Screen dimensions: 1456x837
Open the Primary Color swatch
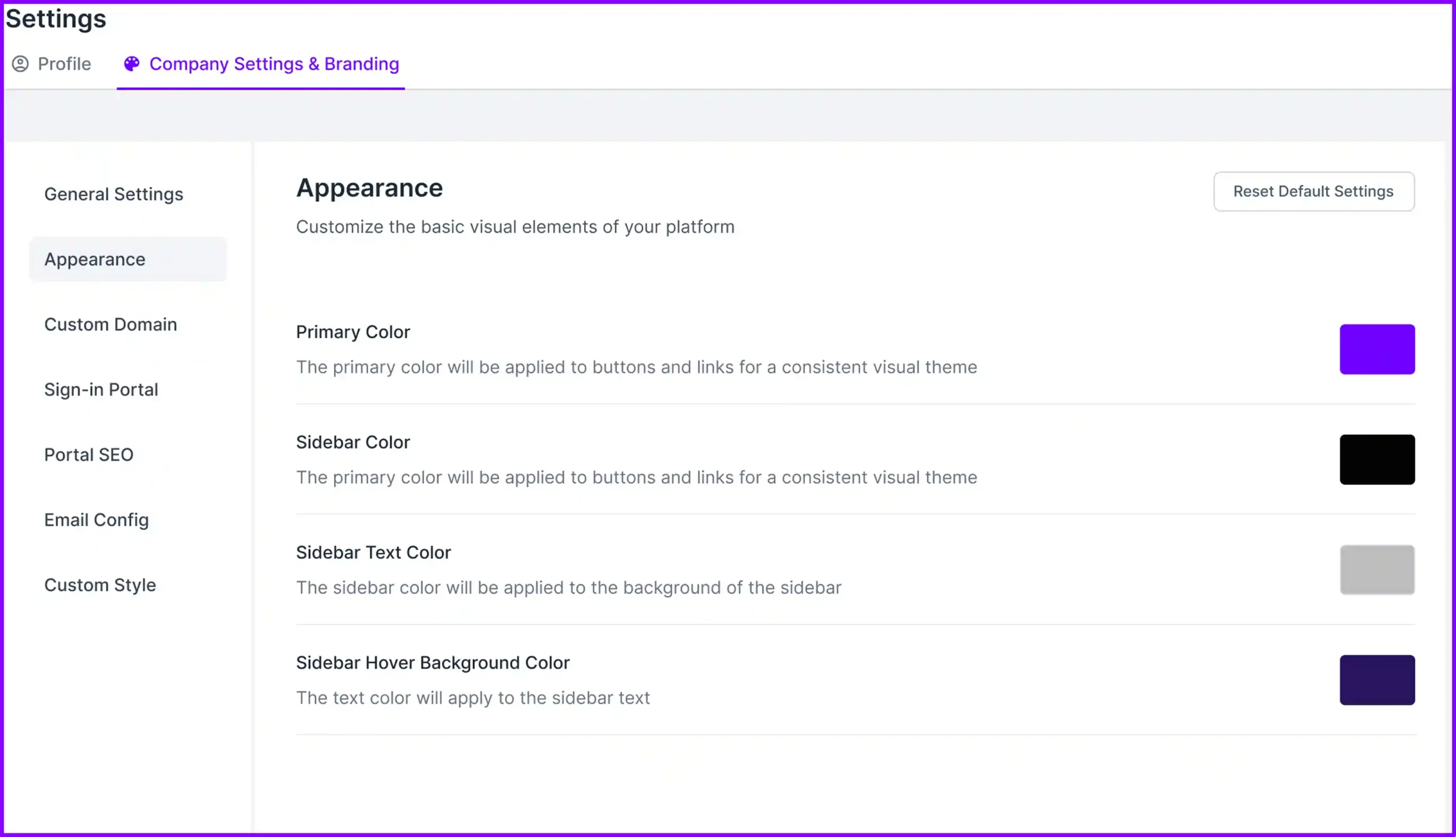point(1377,349)
